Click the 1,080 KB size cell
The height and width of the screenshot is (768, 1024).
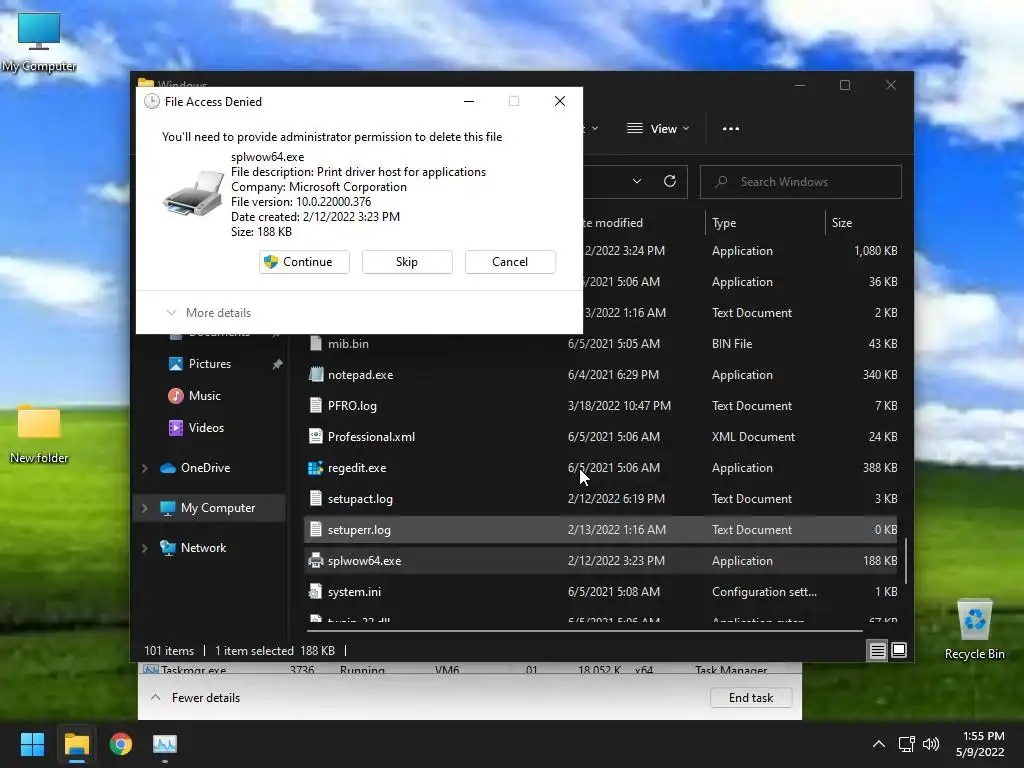pos(875,251)
